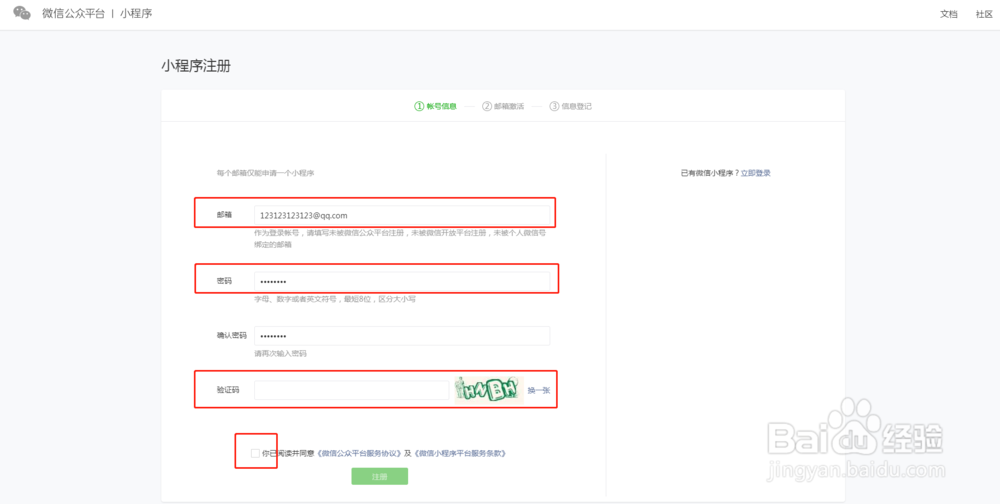Click the 验证码 captcha input field
The width and height of the screenshot is (1000, 504).
tap(351, 390)
